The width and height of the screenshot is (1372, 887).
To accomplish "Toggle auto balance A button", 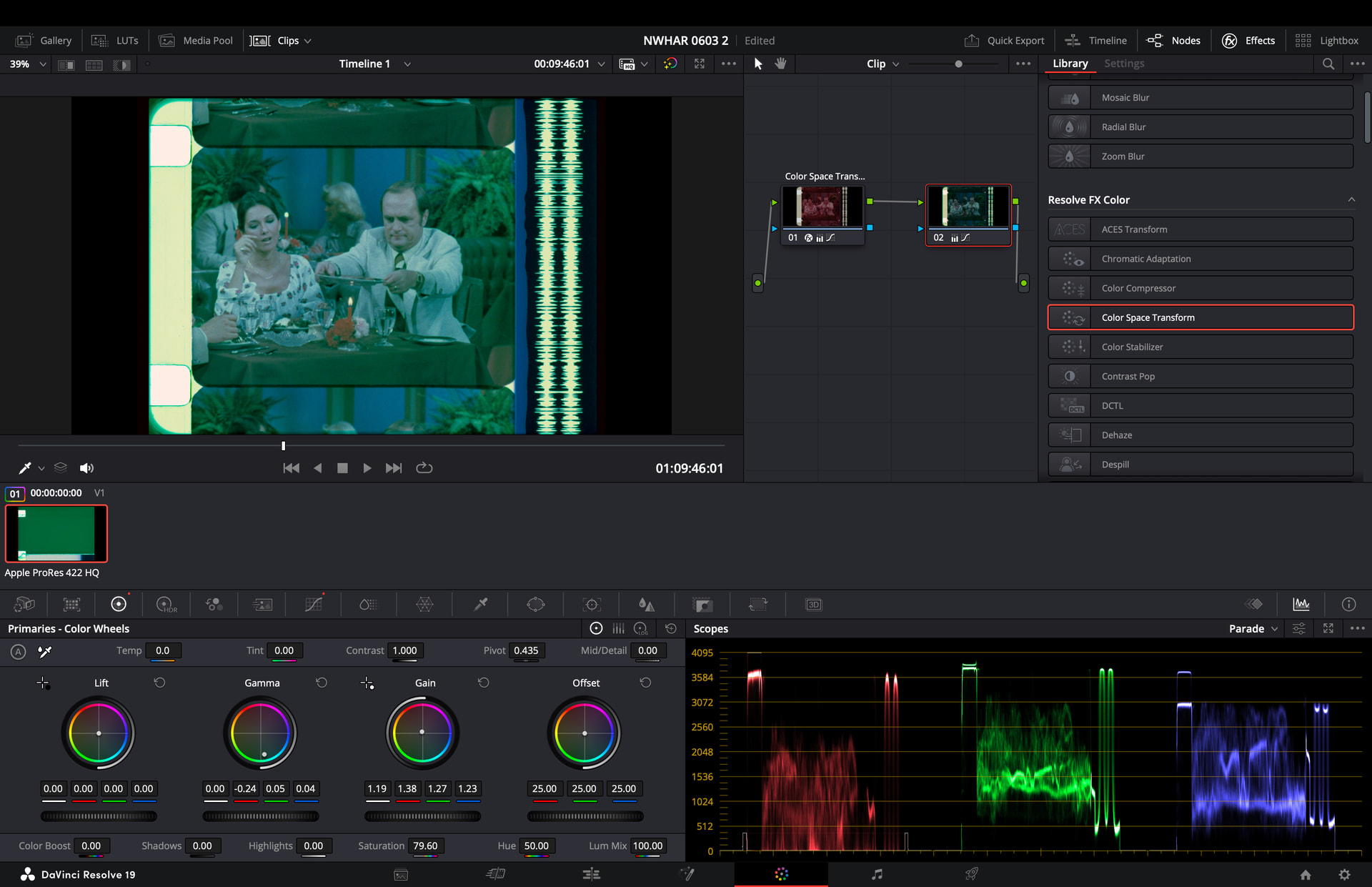I will 19,651.
